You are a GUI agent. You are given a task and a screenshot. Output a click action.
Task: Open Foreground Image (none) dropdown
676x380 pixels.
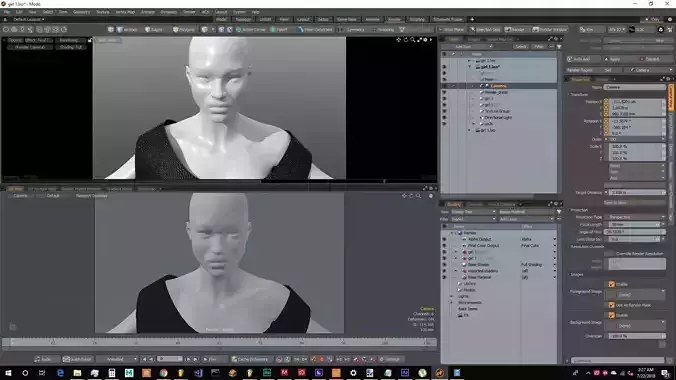635,295
